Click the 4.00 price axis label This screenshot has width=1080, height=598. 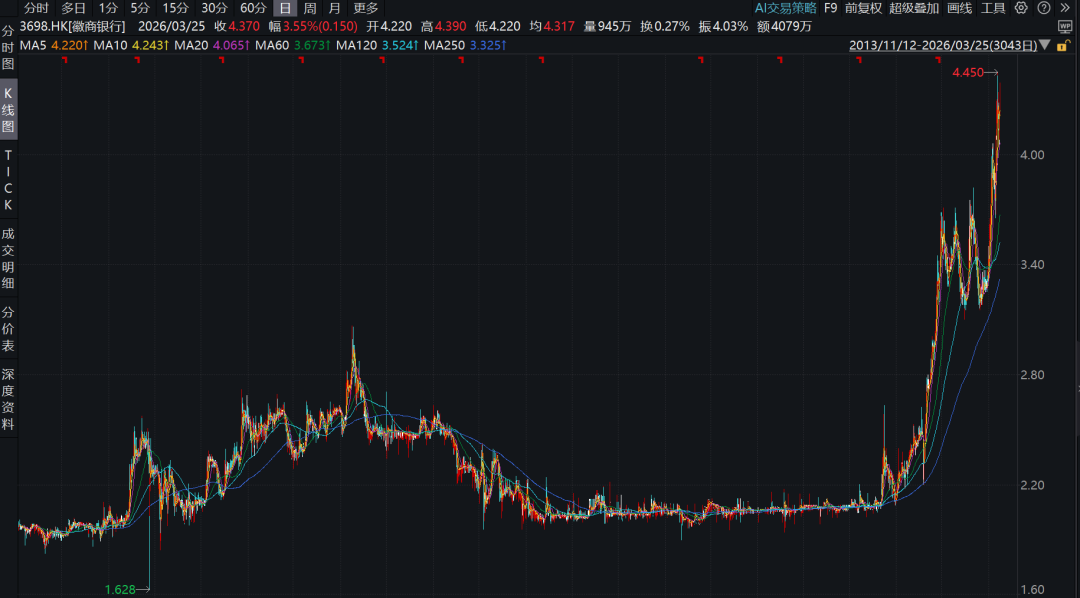point(1032,154)
